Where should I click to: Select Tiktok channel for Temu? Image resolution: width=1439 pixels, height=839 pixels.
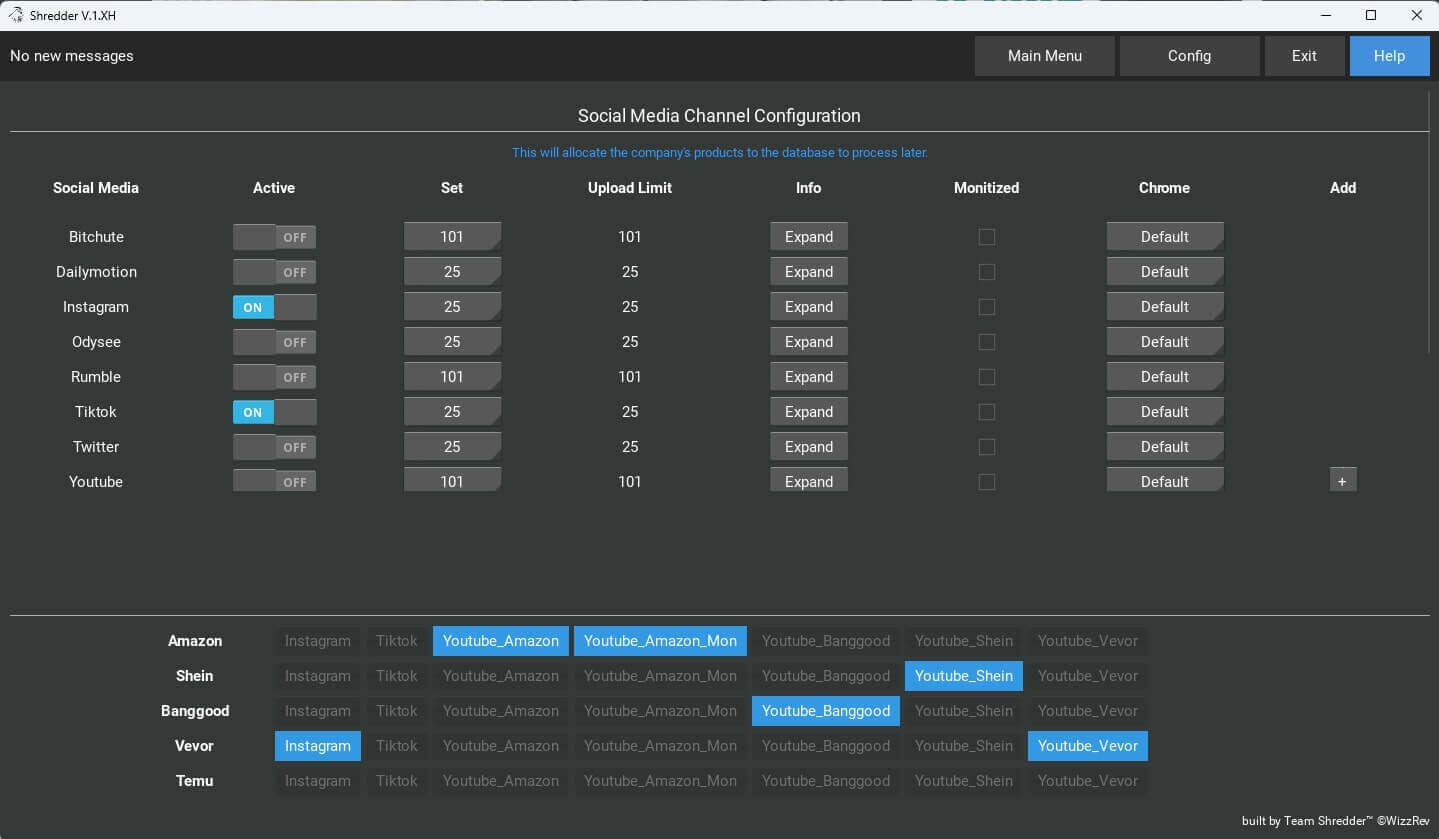(x=396, y=781)
